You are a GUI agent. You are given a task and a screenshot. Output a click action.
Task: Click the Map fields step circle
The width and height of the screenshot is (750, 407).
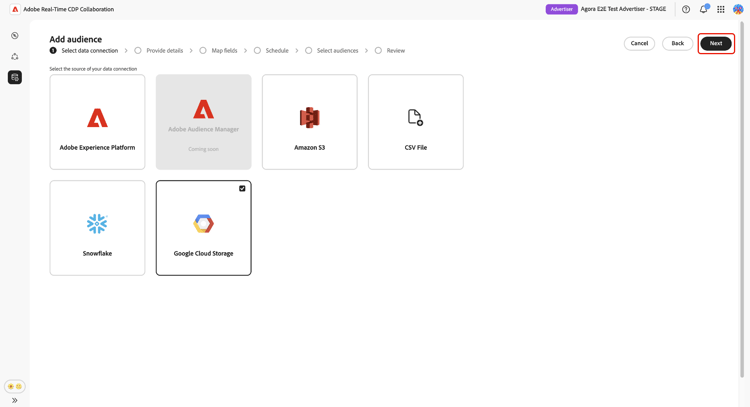click(203, 50)
